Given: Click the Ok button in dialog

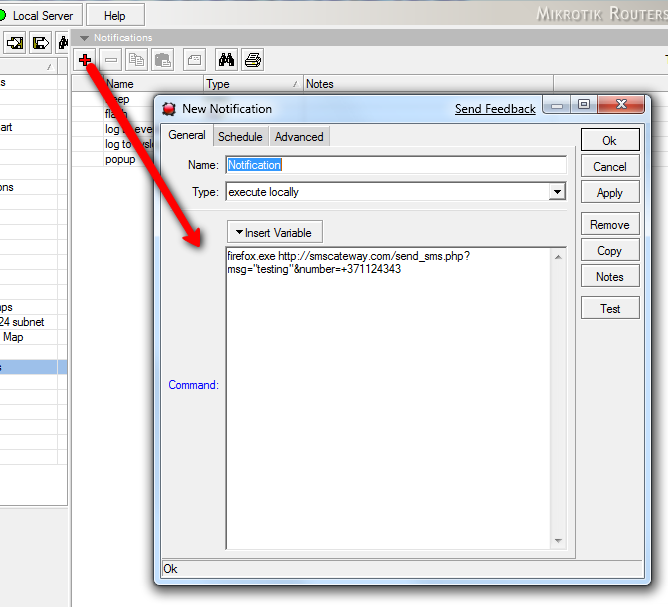Looking at the screenshot, I should click(610, 140).
